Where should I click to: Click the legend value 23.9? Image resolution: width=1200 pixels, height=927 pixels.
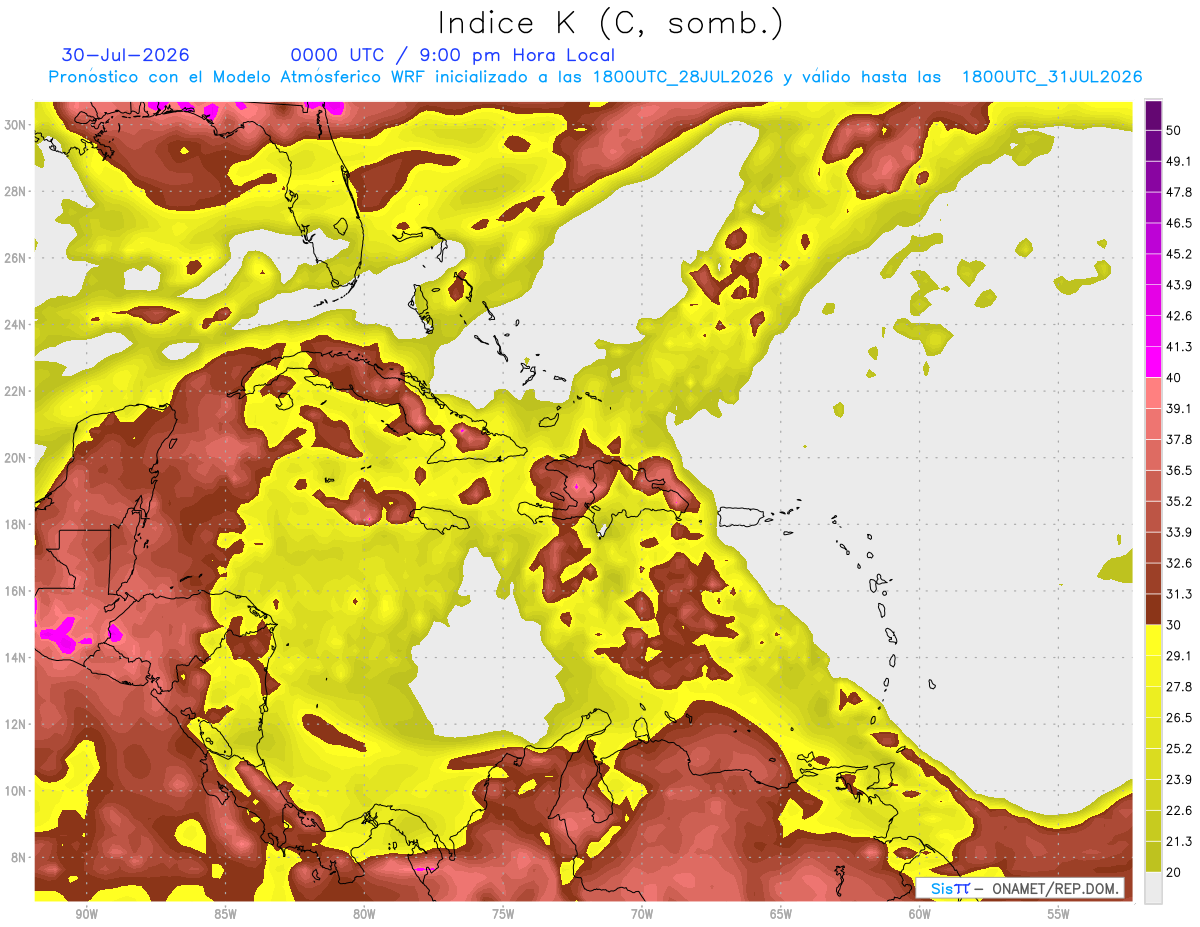tap(1179, 779)
